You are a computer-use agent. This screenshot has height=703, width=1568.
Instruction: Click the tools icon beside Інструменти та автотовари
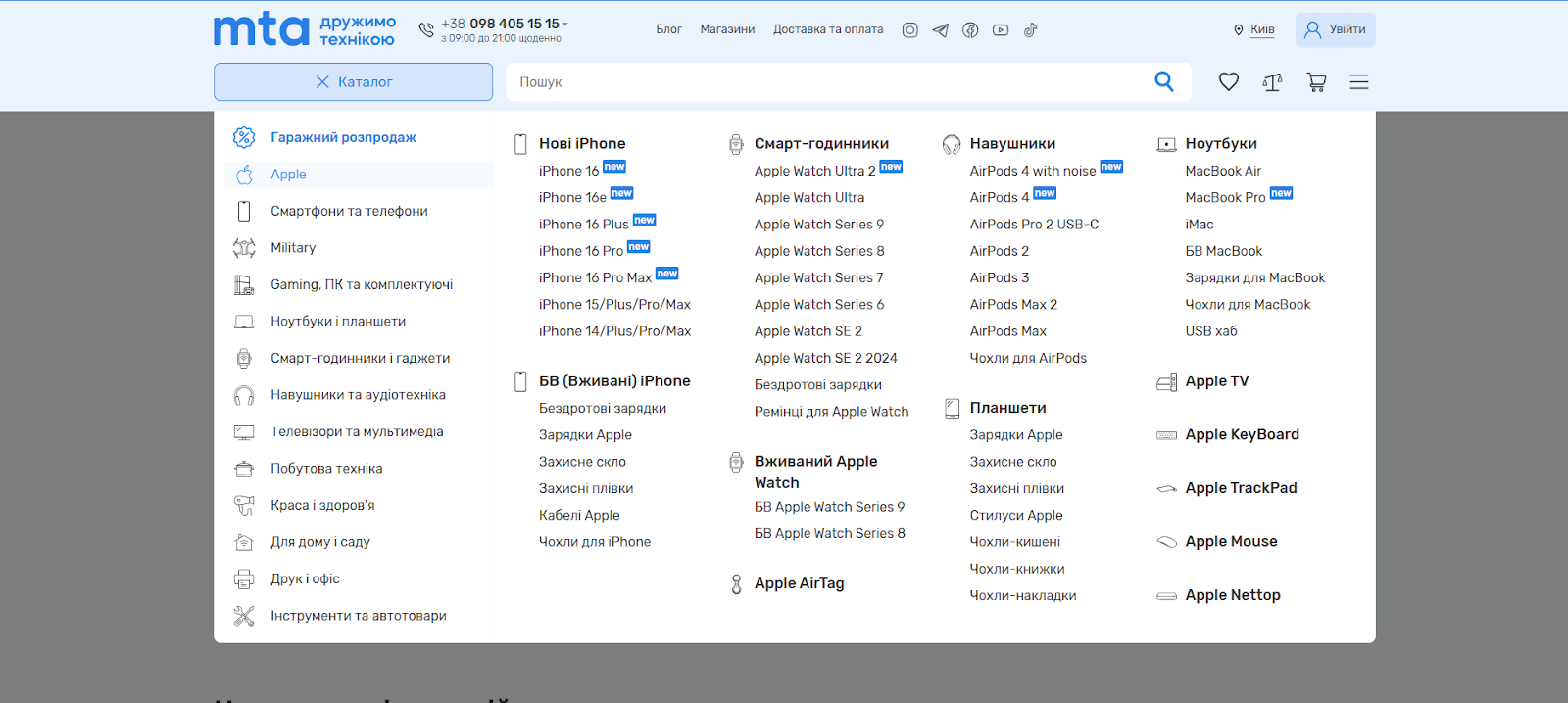[x=244, y=616]
